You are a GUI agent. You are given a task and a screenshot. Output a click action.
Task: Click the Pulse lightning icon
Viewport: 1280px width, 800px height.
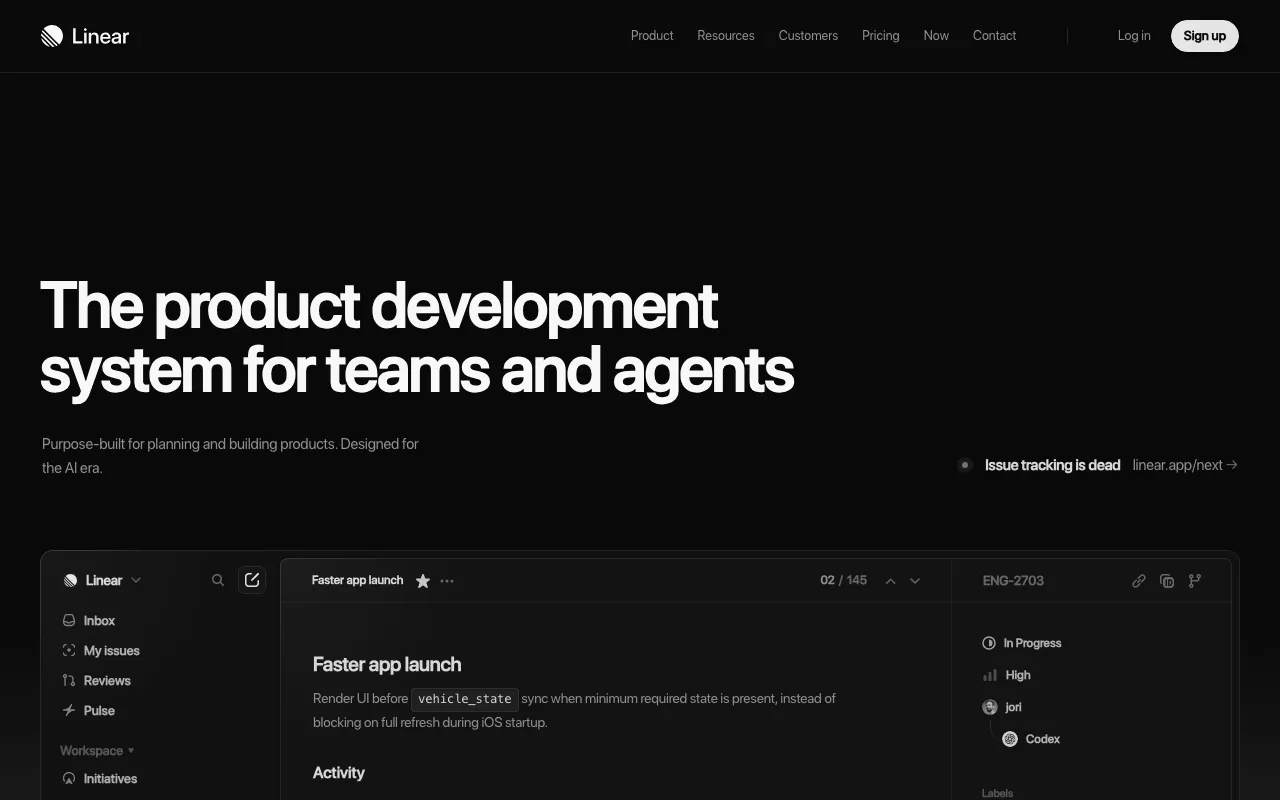(69, 710)
